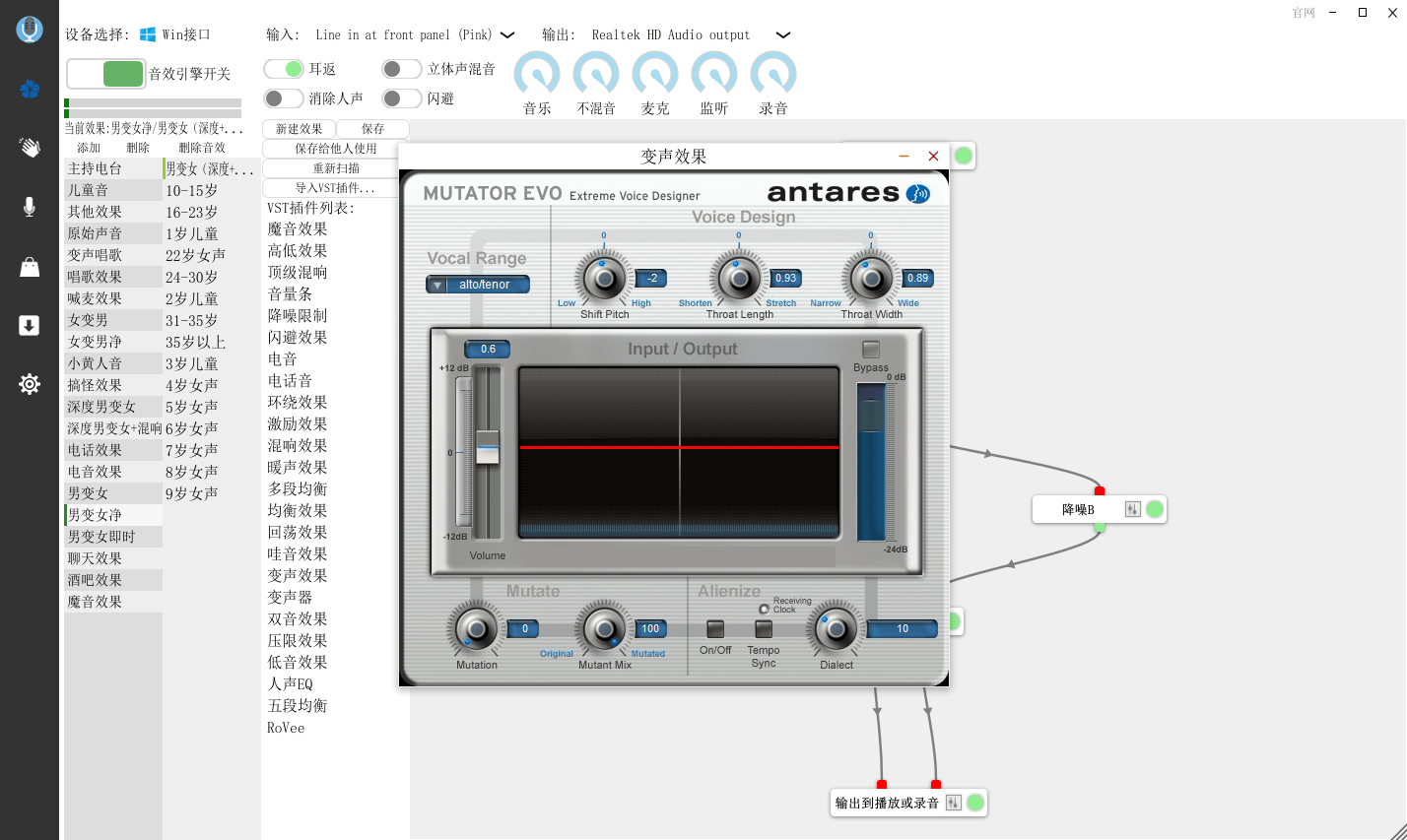1407x840 pixels.
Task: Open mixer settings icon on 降噪B node
Action: point(1132,509)
